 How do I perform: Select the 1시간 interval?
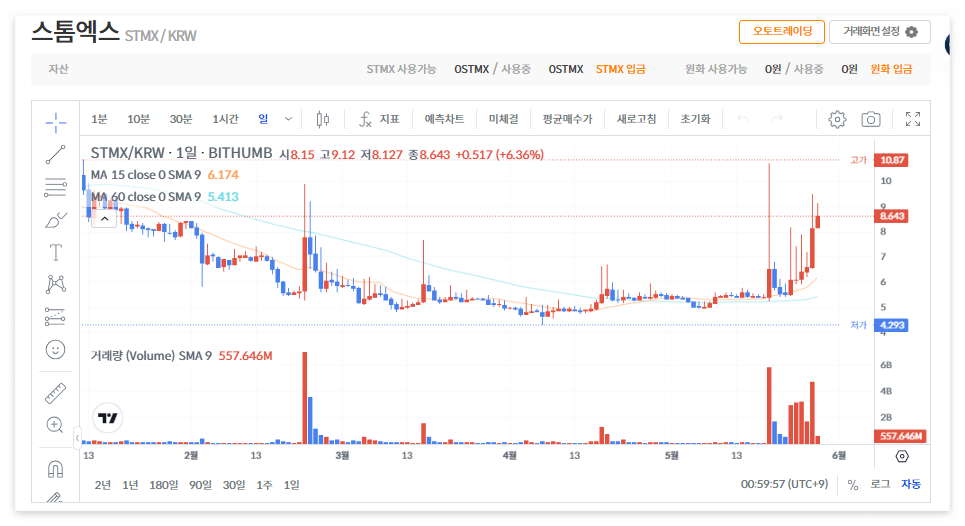(x=225, y=119)
